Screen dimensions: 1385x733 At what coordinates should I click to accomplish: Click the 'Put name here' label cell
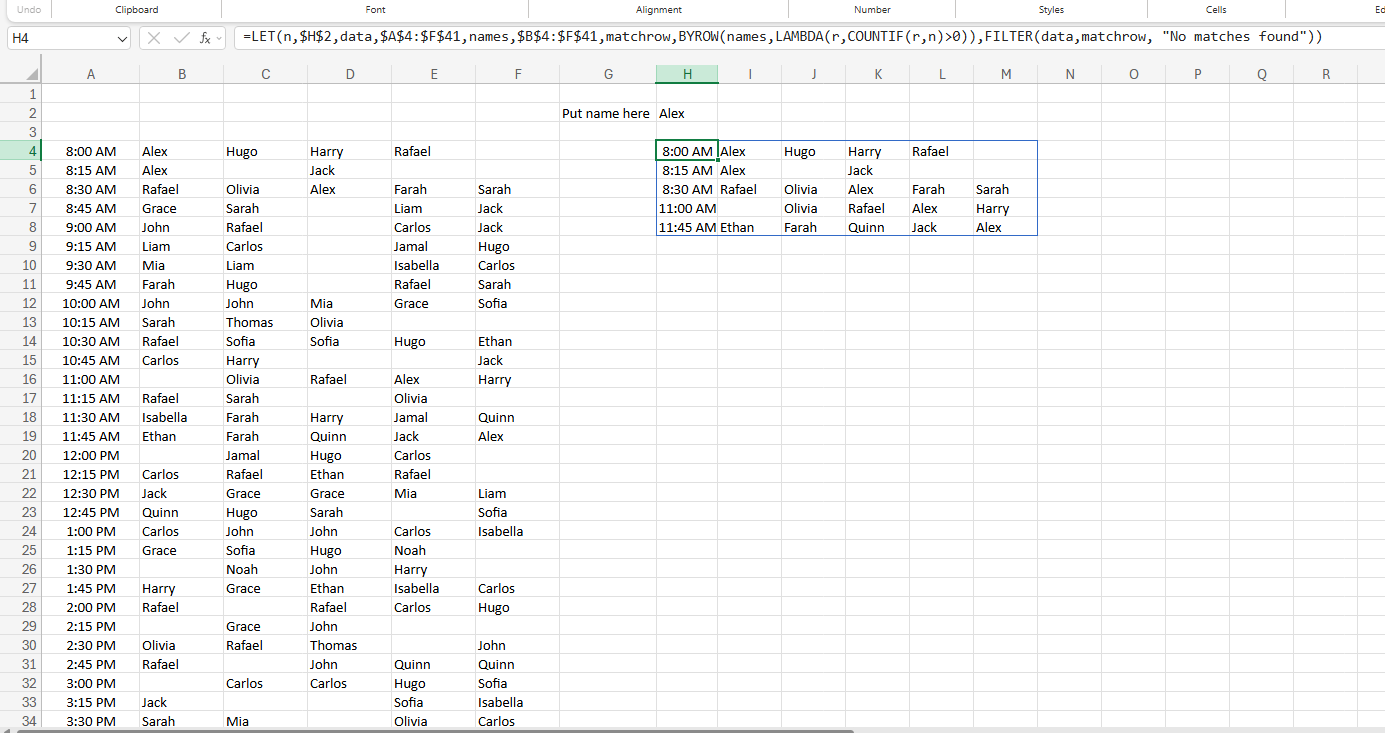click(x=606, y=113)
